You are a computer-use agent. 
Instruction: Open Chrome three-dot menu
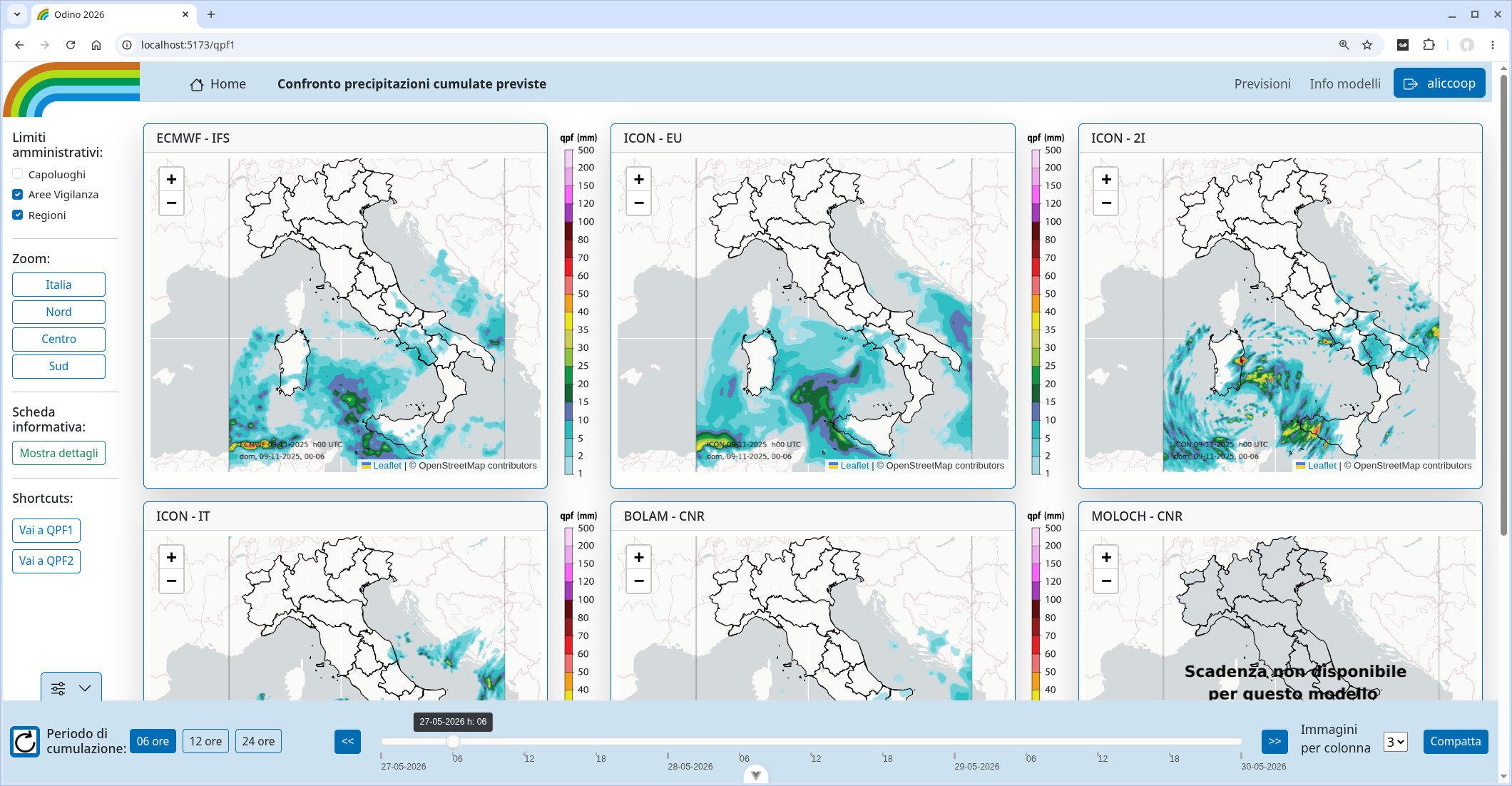1493,45
